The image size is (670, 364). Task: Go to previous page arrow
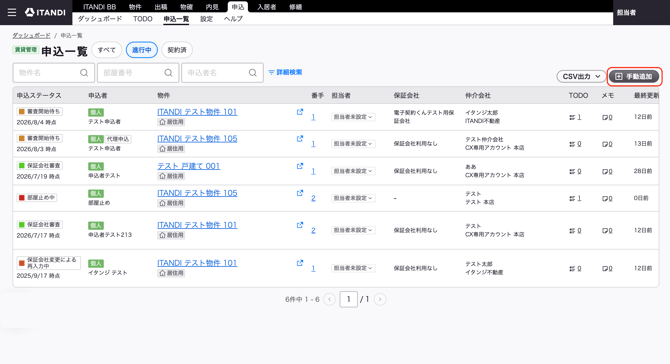(x=329, y=299)
